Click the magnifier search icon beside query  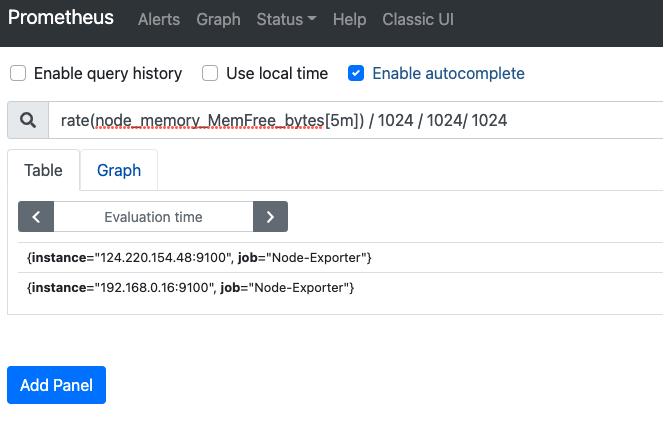[28, 121]
